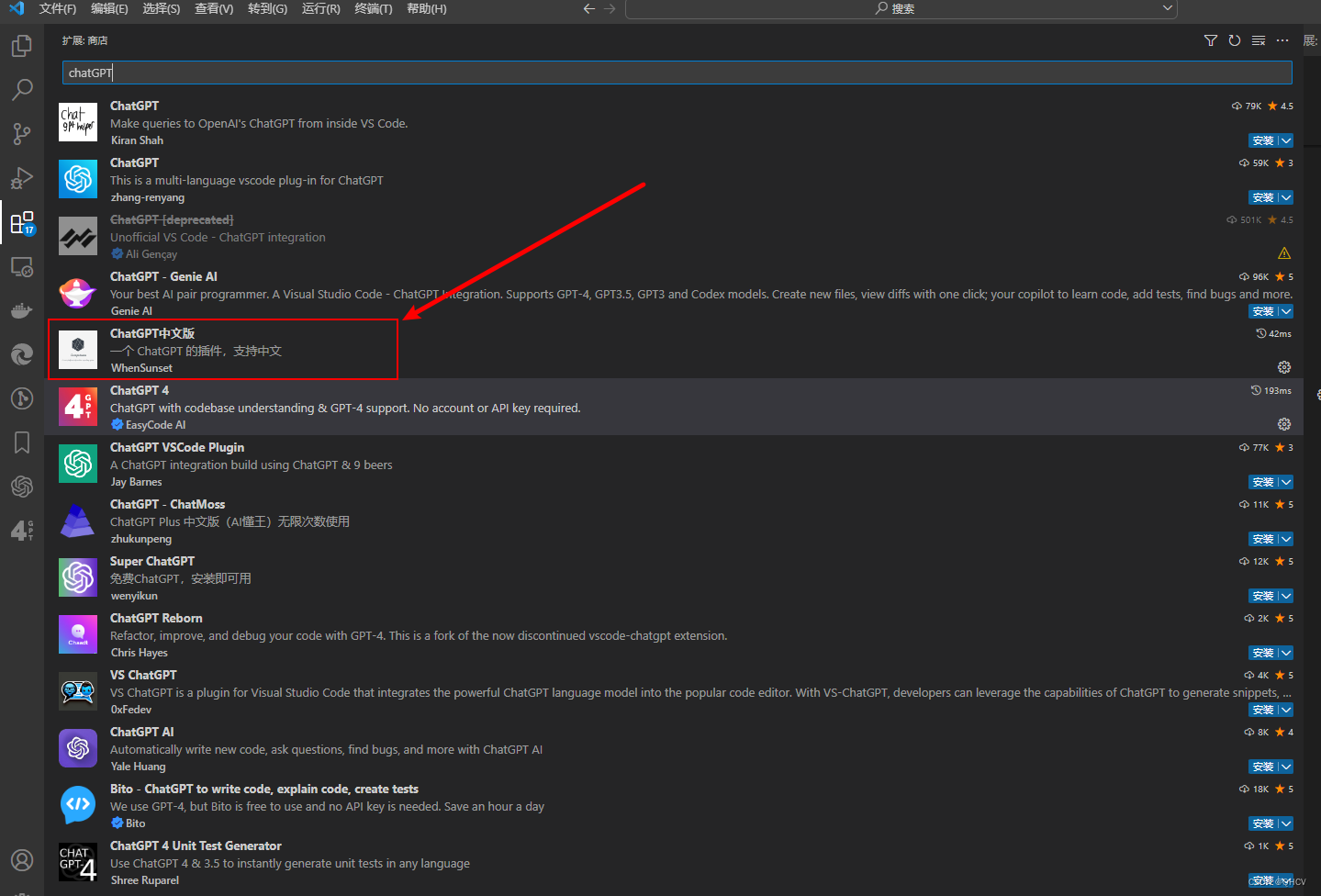Viewport: 1321px width, 896px height.
Task: Open the Edge tools icon in activity bar
Action: tap(22, 354)
